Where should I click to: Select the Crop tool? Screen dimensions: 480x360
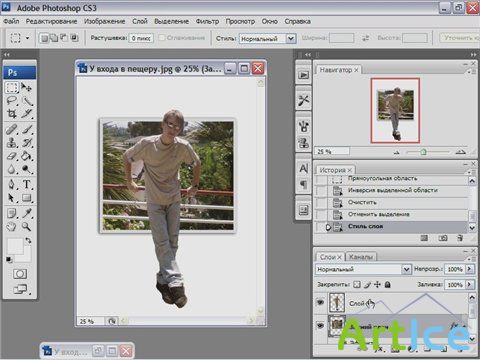(x=12, y=114)
